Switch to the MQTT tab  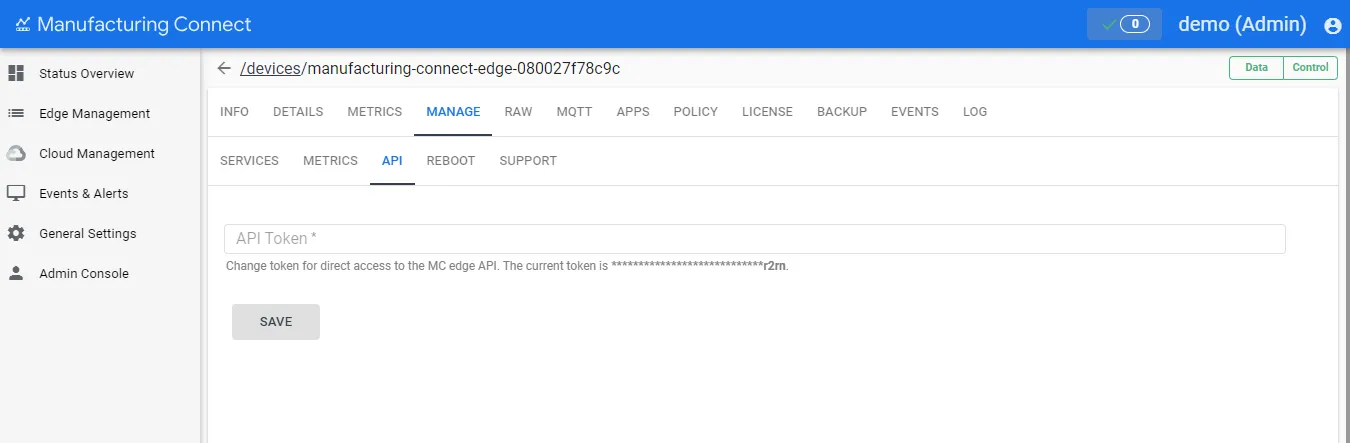(x=574, y=112)
